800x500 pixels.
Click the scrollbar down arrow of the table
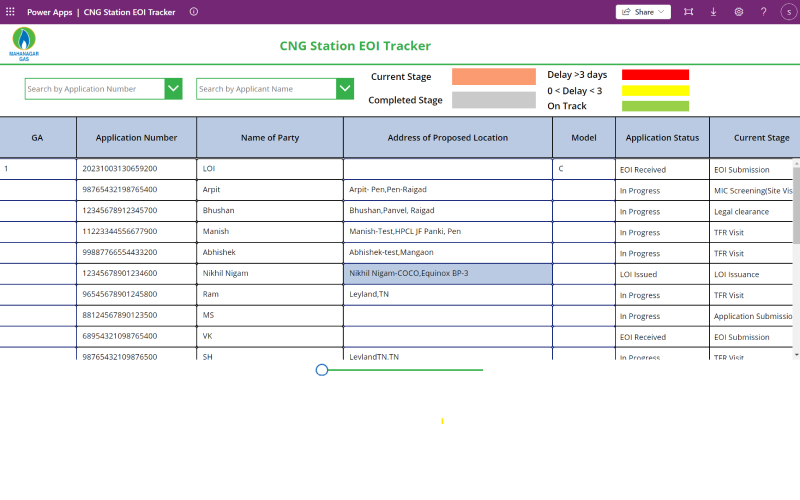point(796,355)
